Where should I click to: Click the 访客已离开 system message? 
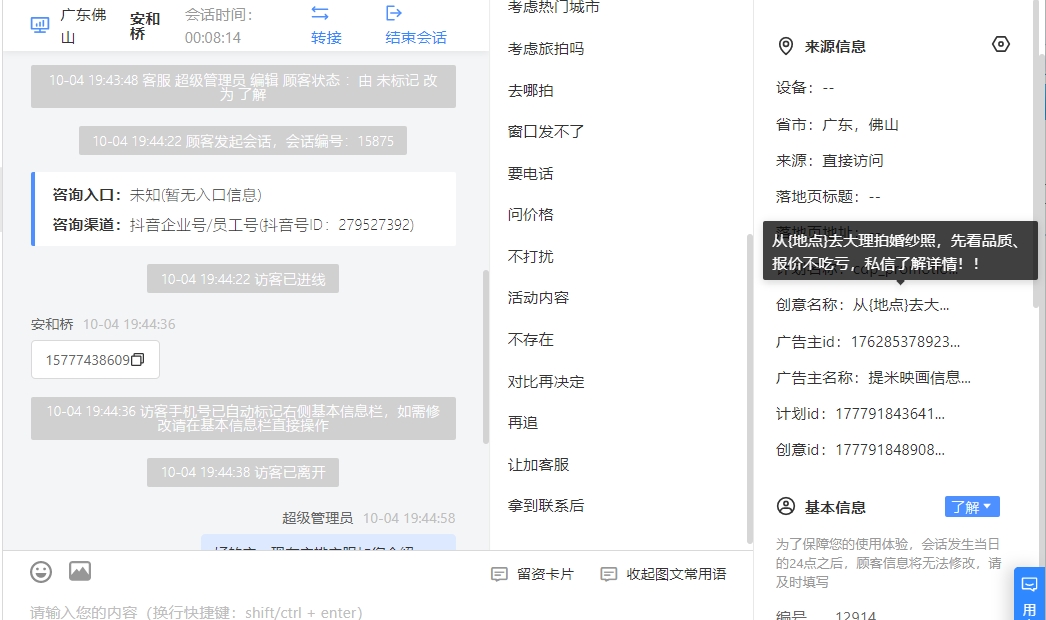243,473
